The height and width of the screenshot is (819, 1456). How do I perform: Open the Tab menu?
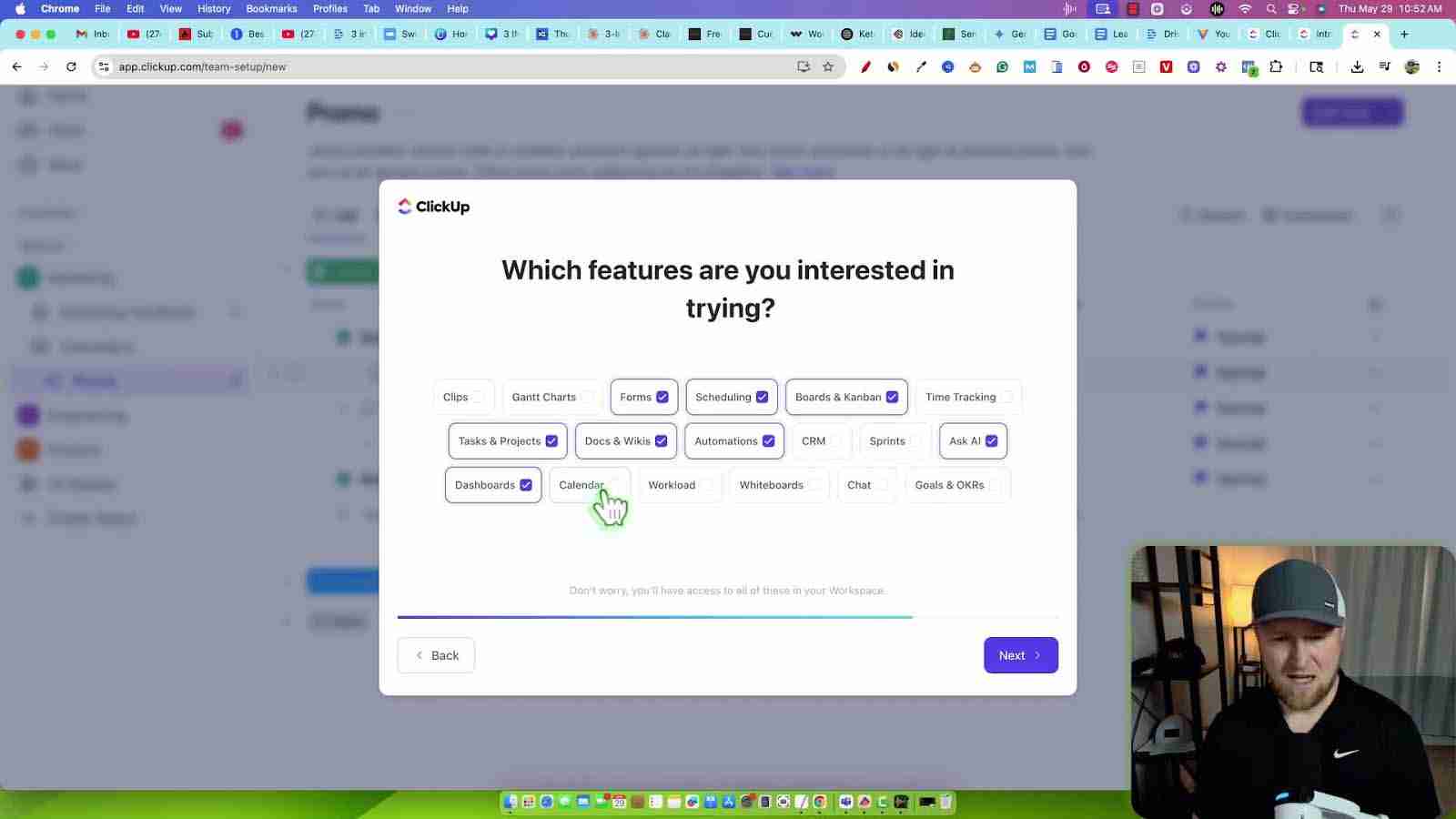pyautogui.click(x=371, y=8)
